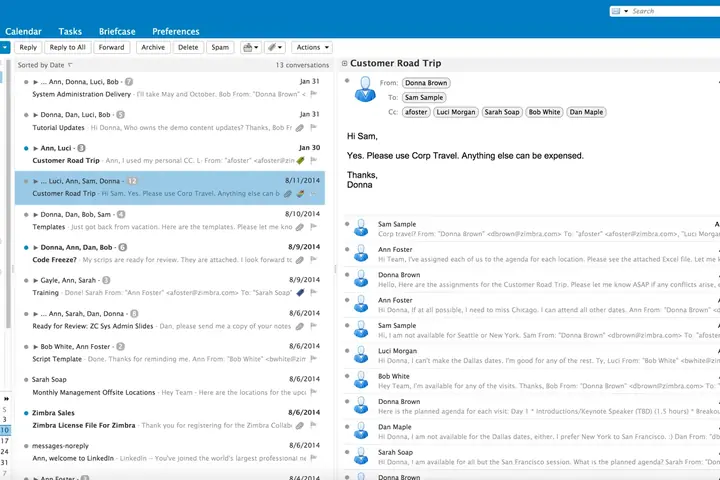Open the Move to folder dropdown in toolbar

pyautogui.click(x=251, y=47)
